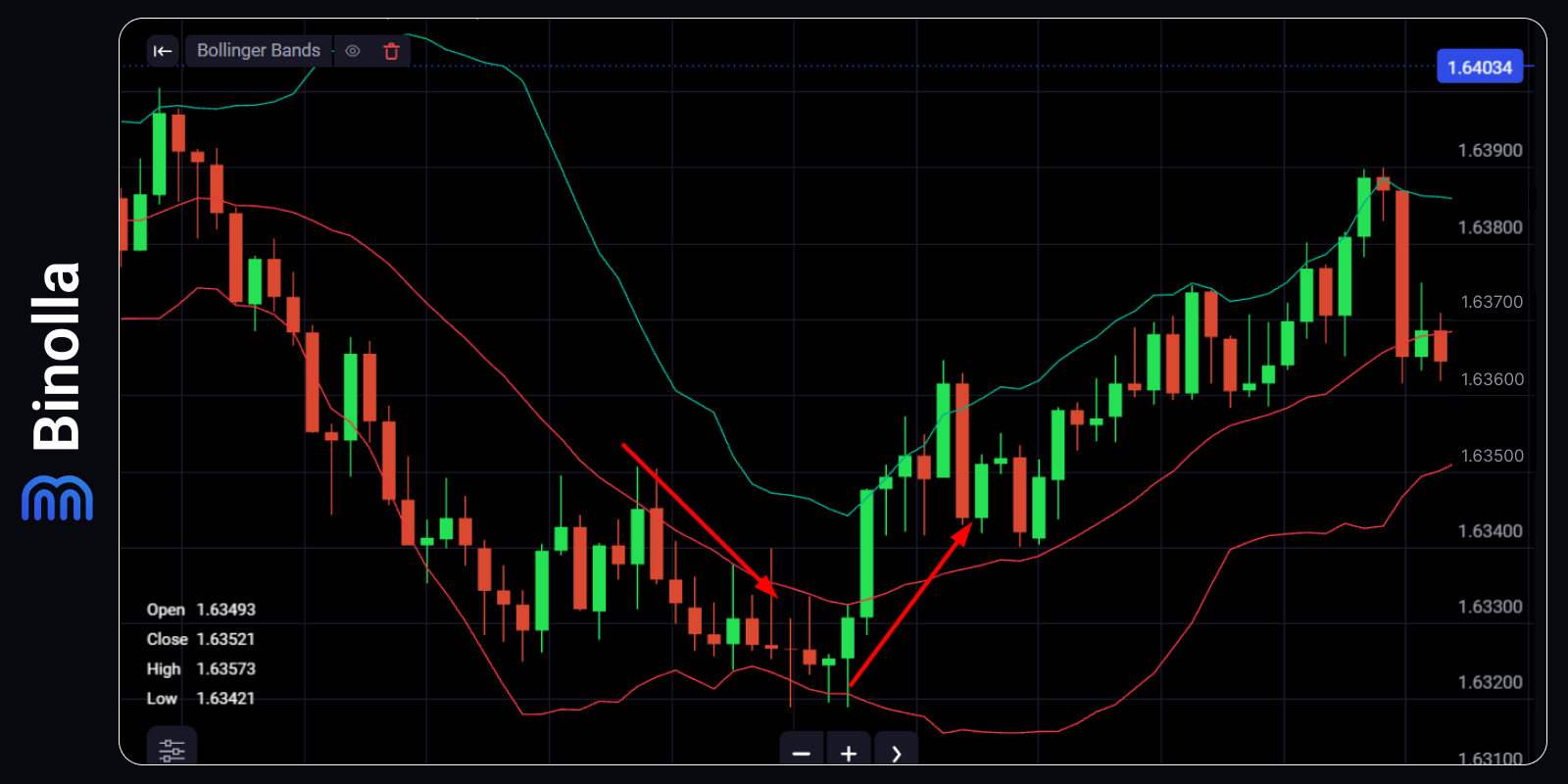This screenshot has height=784, width=1568.
Task: Click the Low value 1.63421
Action: point(226,699)
